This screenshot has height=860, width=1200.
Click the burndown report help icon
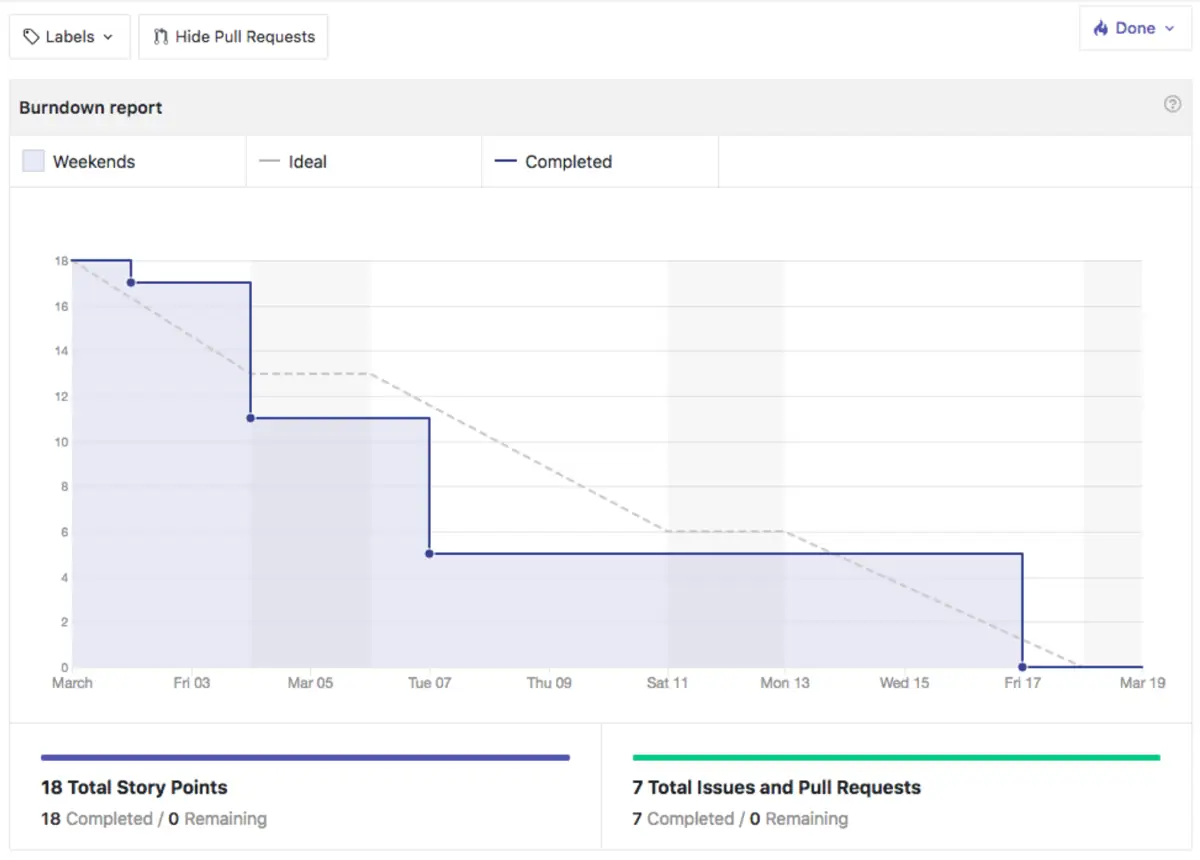1173,104
